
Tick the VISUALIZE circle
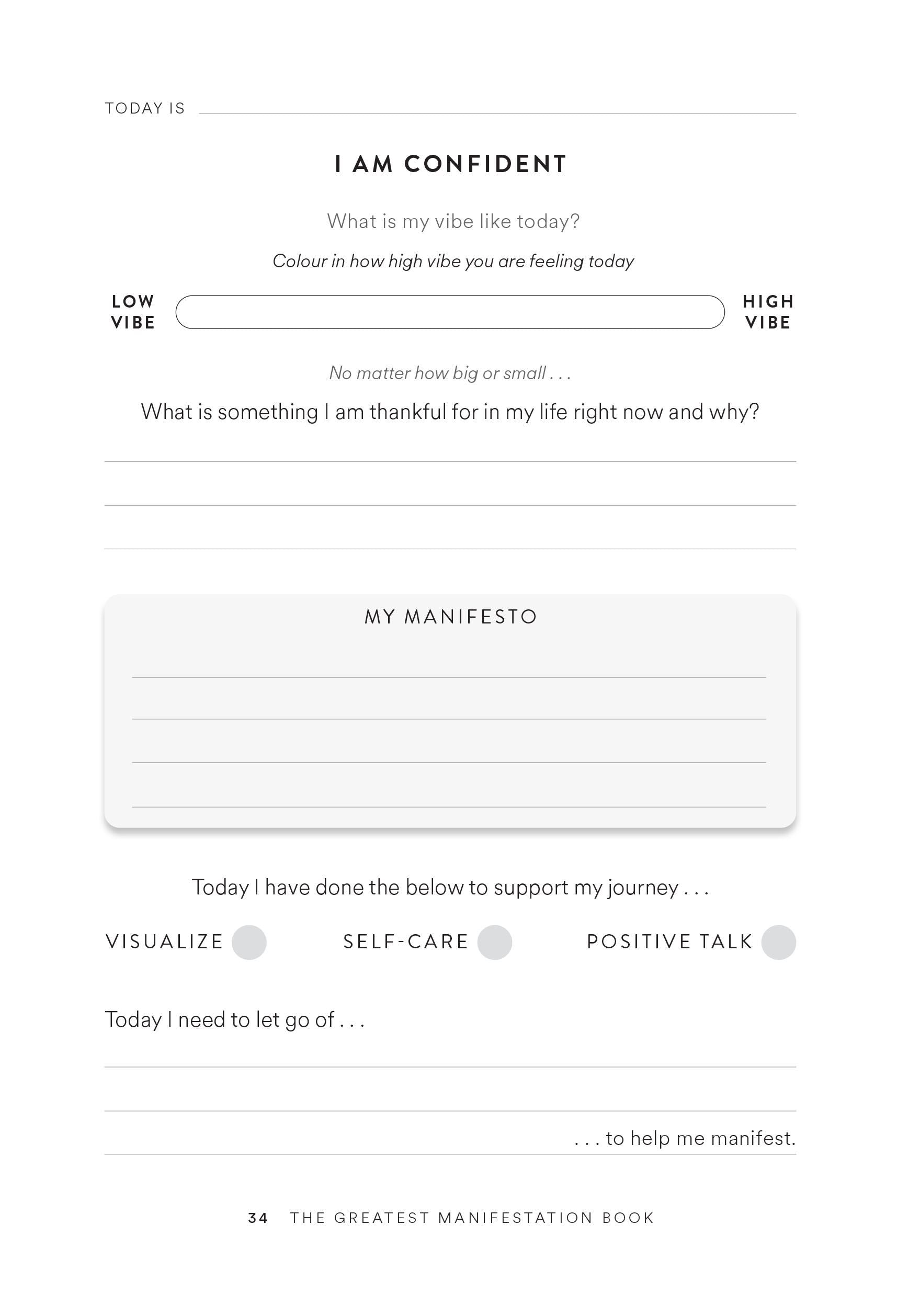[249, 943]
